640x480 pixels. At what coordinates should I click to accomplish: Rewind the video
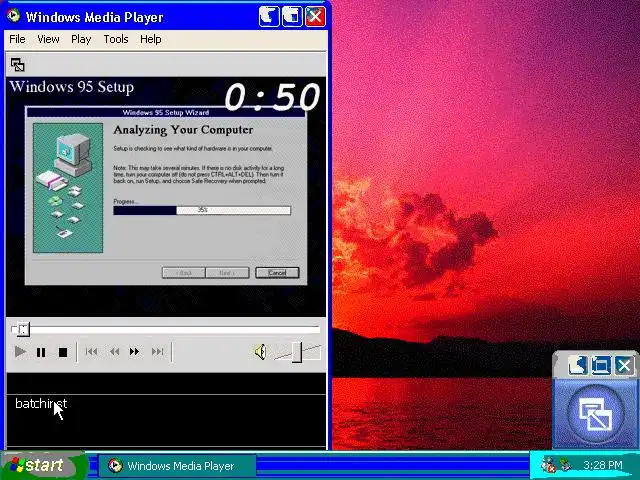click(114, 351)
